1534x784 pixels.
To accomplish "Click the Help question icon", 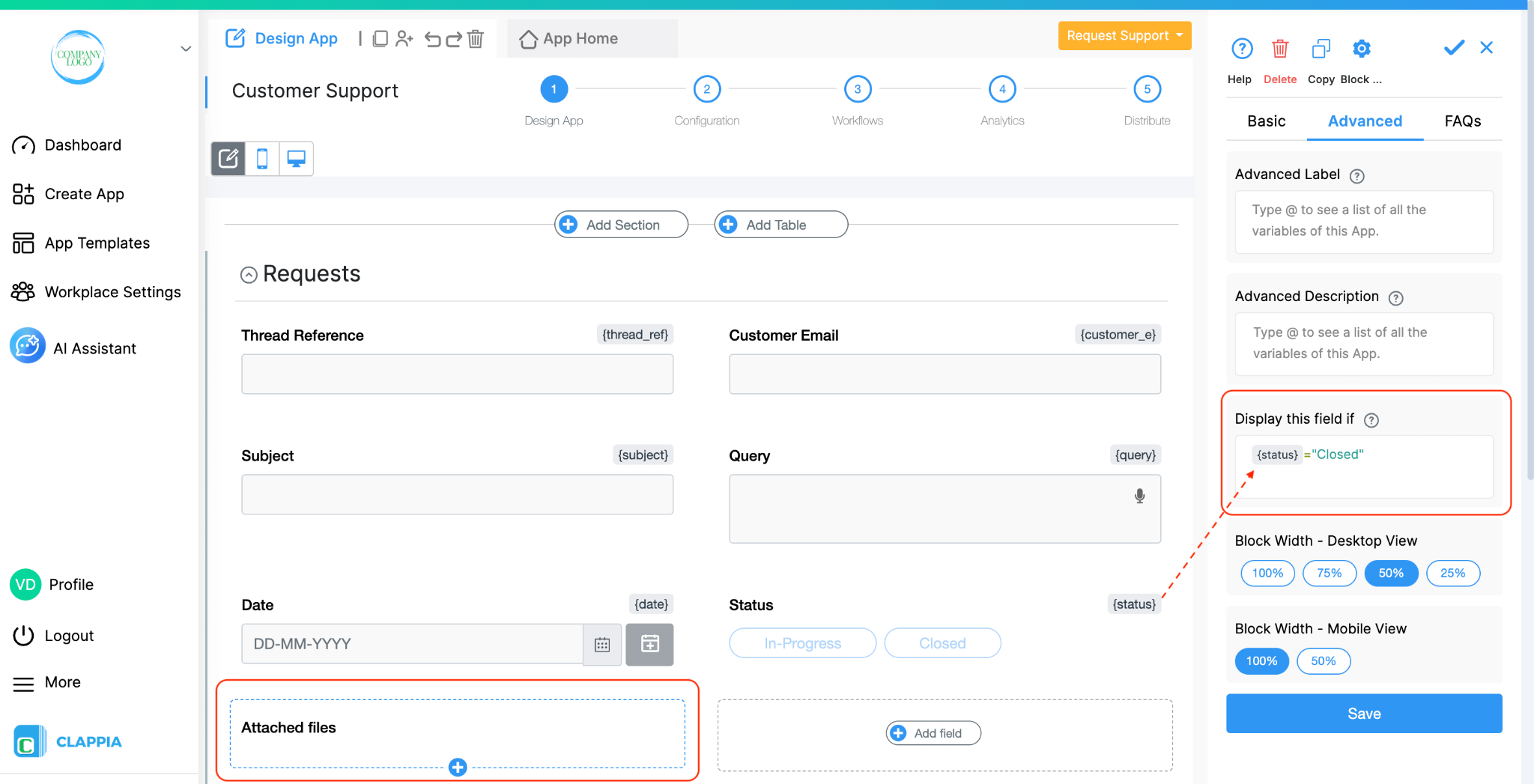I will [1242, 49].
